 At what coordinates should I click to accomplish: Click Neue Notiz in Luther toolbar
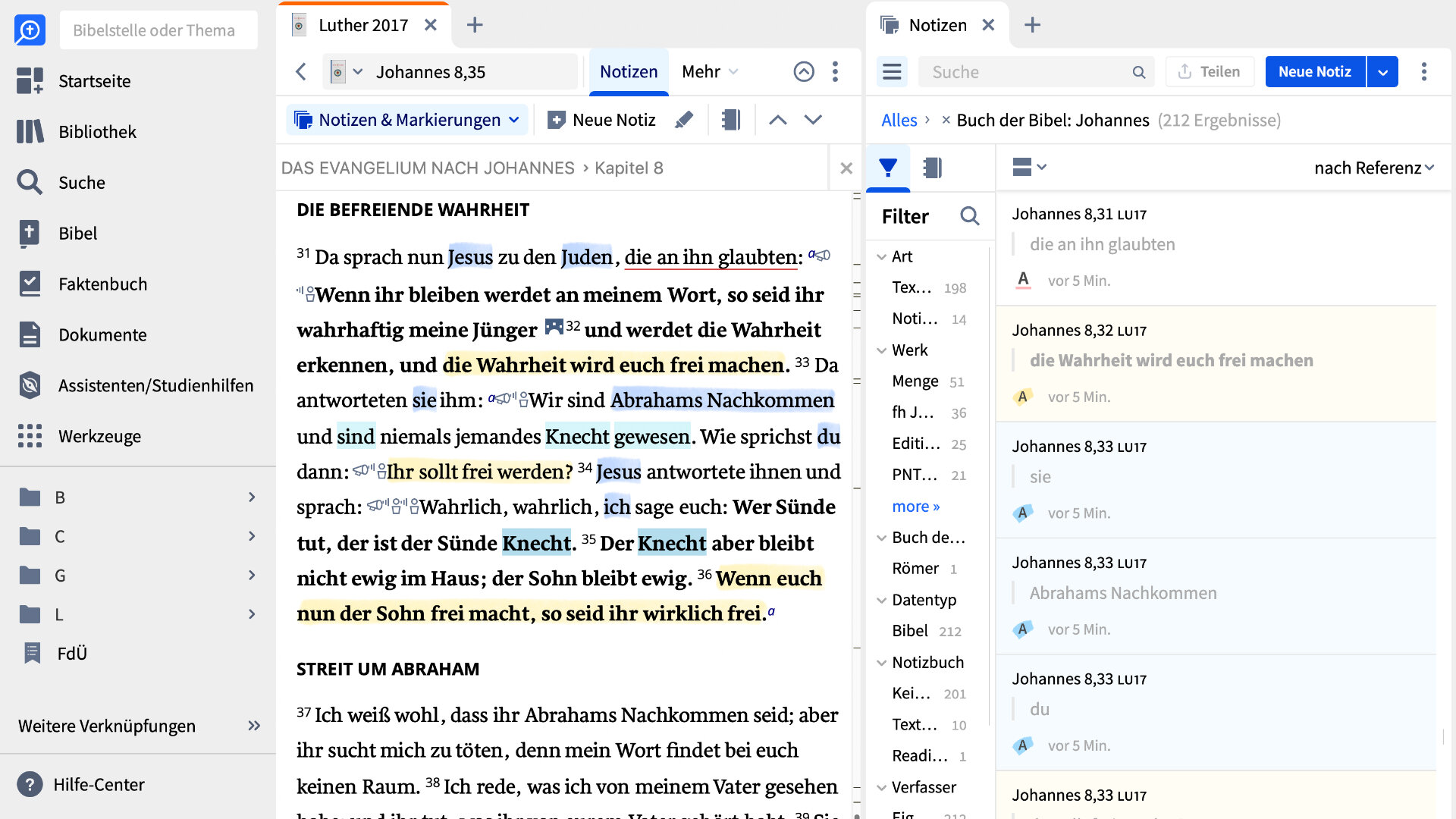(601, 120)
